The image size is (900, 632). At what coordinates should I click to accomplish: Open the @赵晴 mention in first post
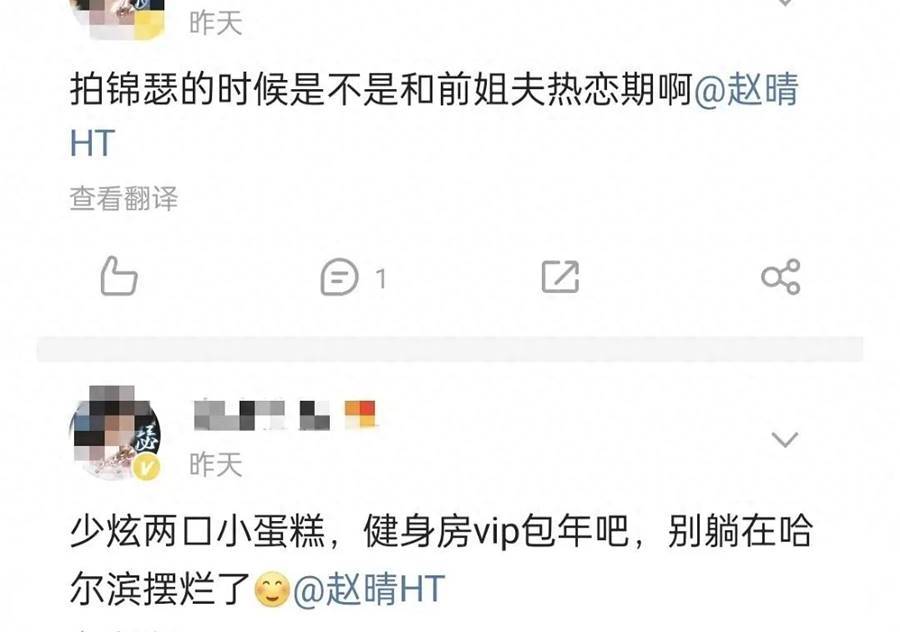point(746,90)
